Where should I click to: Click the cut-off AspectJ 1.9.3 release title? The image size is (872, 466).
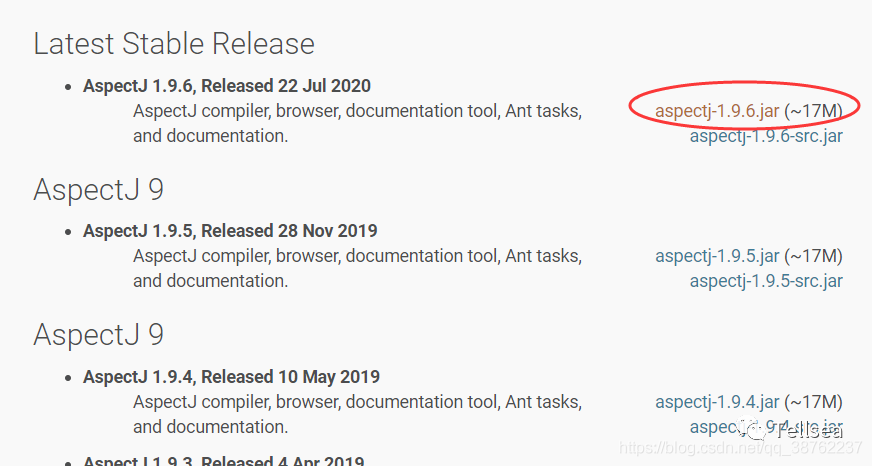pyautogui.click(x=224, y=461)
